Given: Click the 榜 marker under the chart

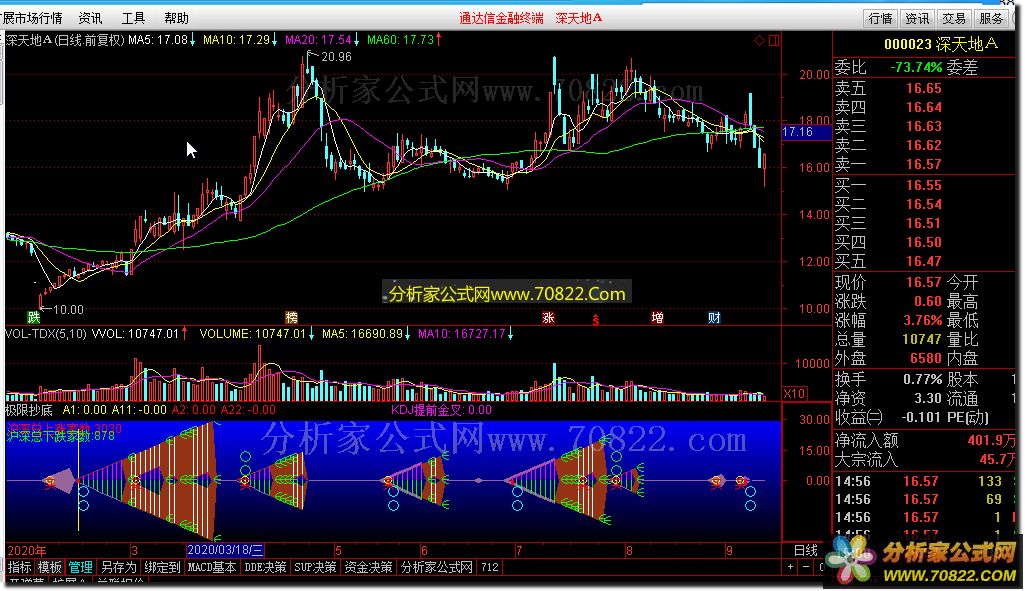Looking at the screenshot, I should [x=292, y=318].
